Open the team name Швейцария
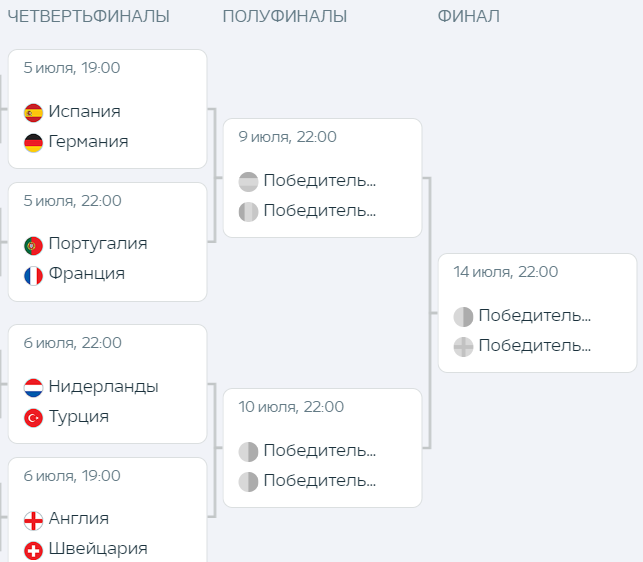The height and width of the screenshot is (562, 643). pyautogui.click(x=98, y=549)
